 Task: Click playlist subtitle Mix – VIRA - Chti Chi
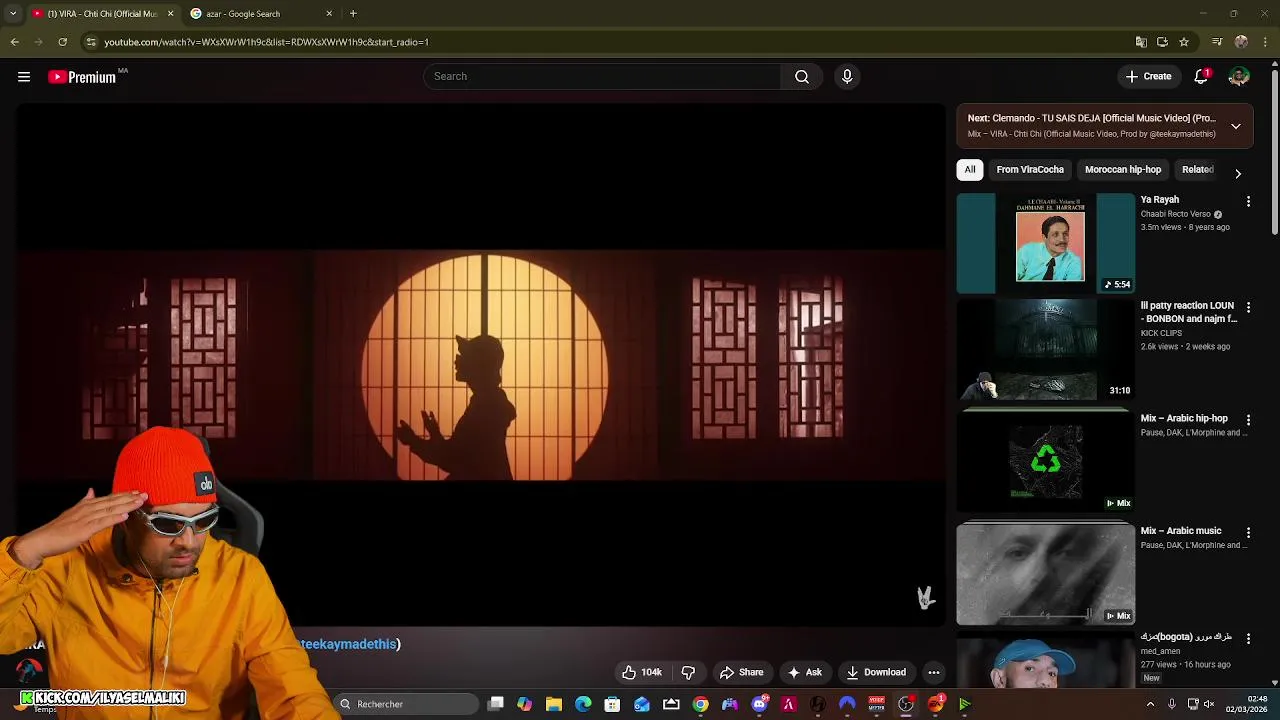pos(1092,134)
